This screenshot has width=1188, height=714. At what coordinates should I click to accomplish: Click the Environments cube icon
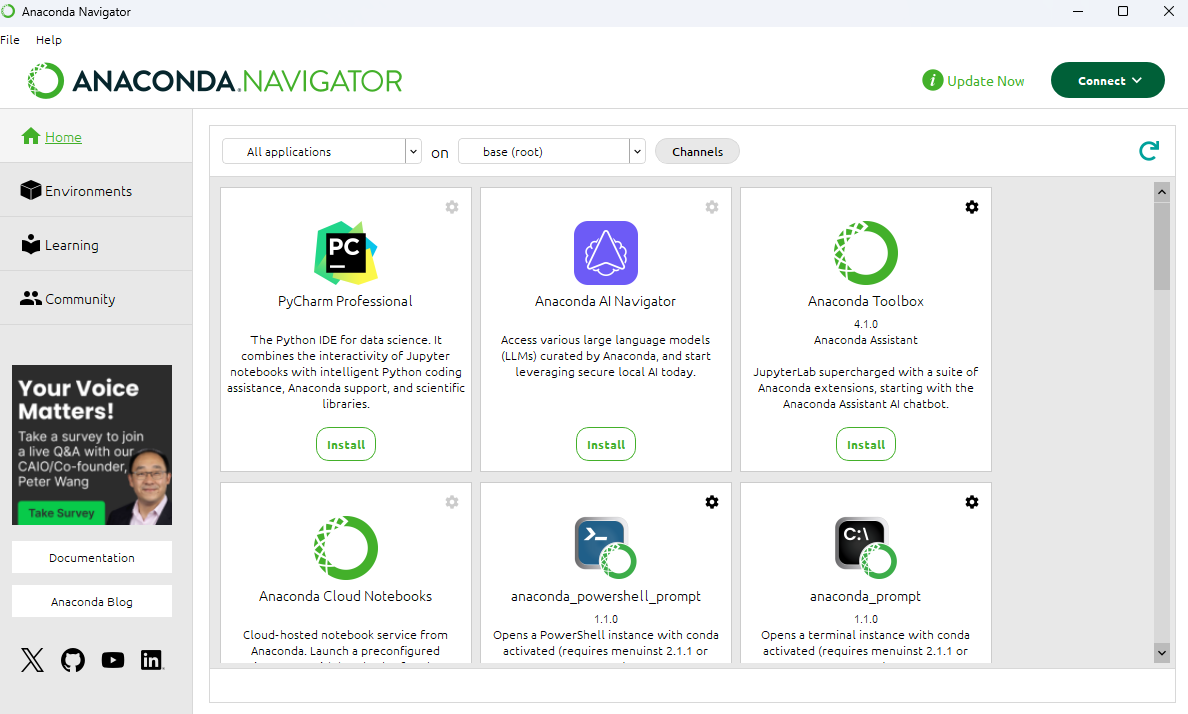[30, 190]
